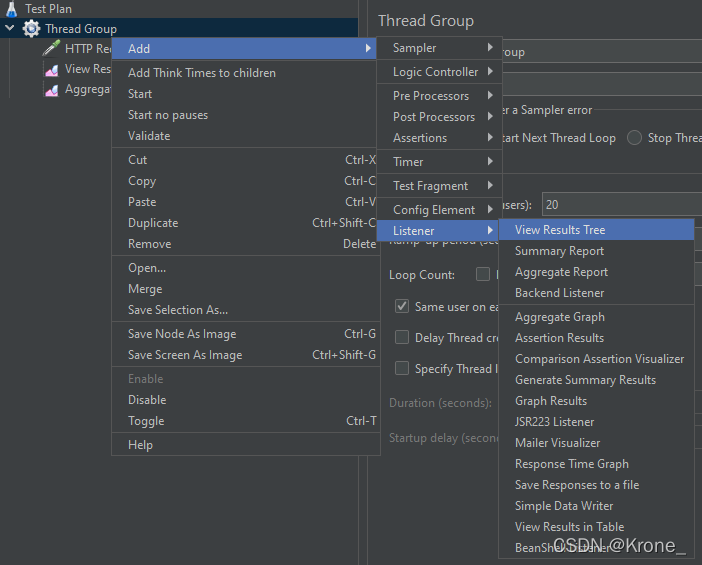Select Cut from the context menu
The height and width of the screenshot is (565, 702).
[244, 160]
